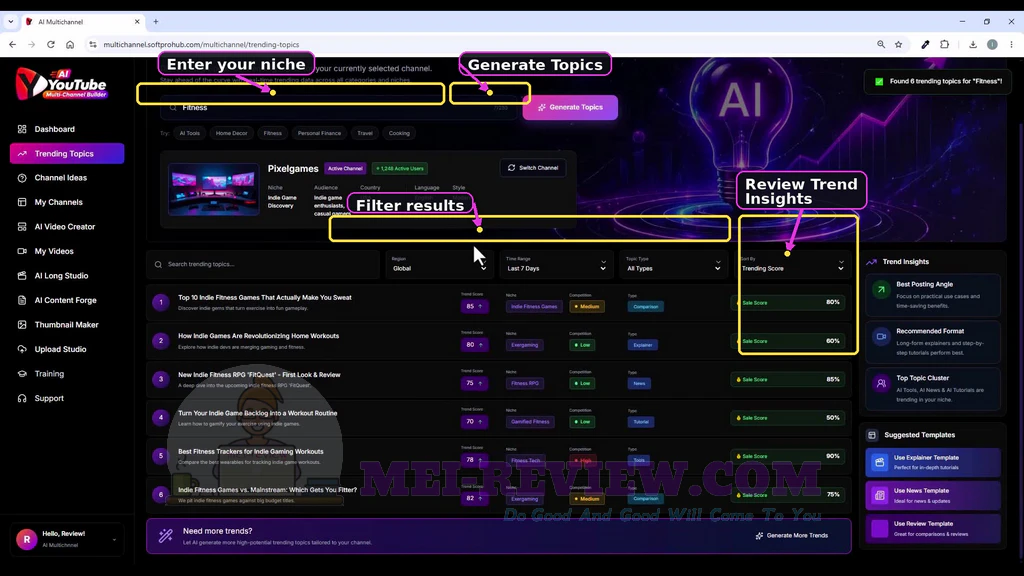Click the browser reload icon
The height and width of the screenshot is (576, 1024).
[50, 44]
